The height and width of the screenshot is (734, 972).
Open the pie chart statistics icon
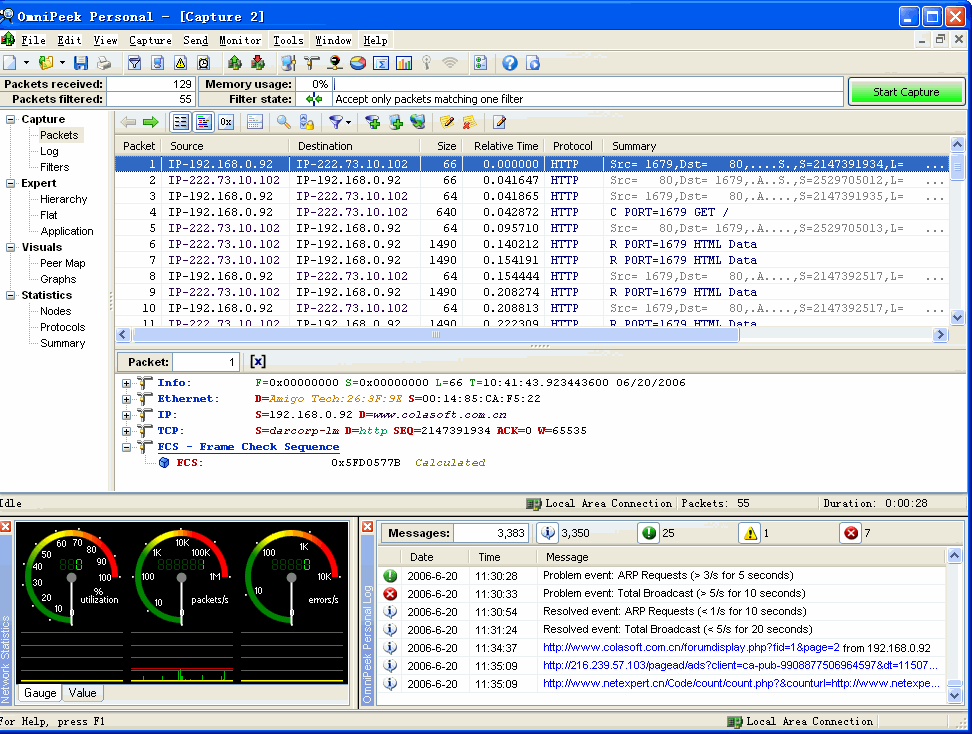point(357,63)
